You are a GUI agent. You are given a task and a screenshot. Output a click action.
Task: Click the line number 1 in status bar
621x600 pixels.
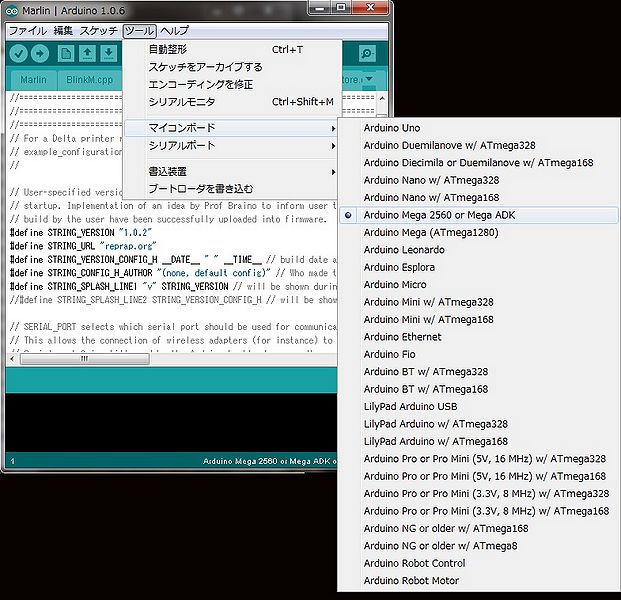pos(13,461)
